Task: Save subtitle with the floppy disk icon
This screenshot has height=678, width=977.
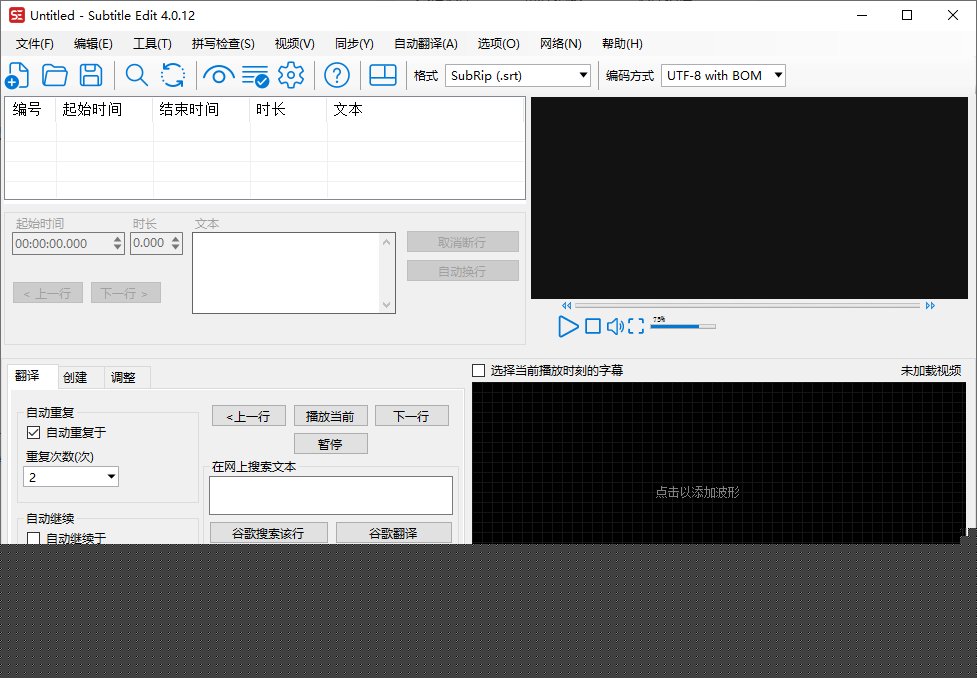Action: click(x=91, y=75)
